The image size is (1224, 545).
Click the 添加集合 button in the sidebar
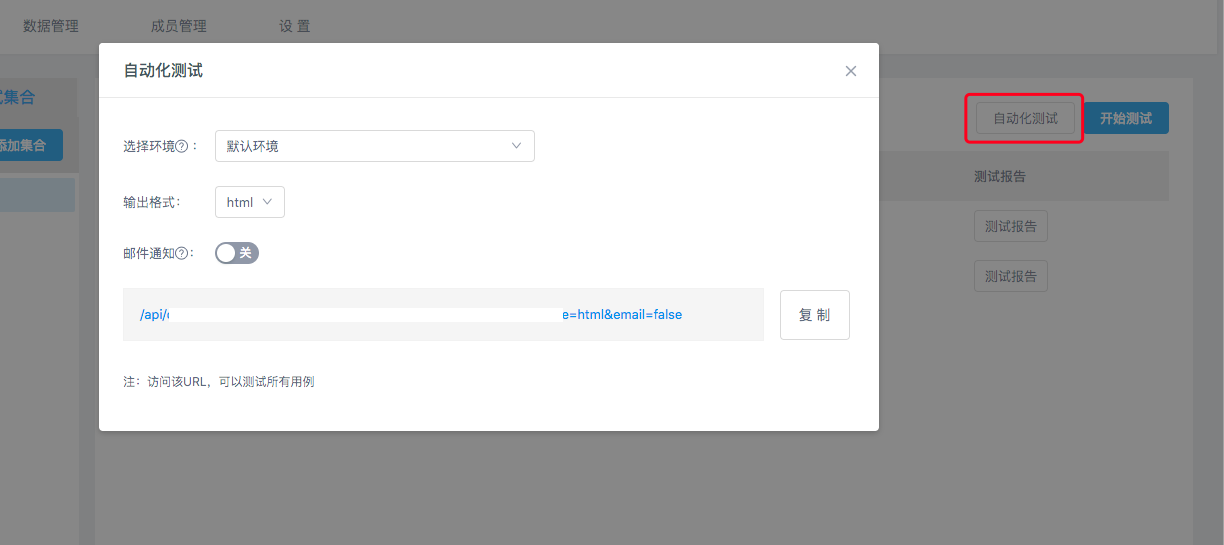(x=30, y=145)
